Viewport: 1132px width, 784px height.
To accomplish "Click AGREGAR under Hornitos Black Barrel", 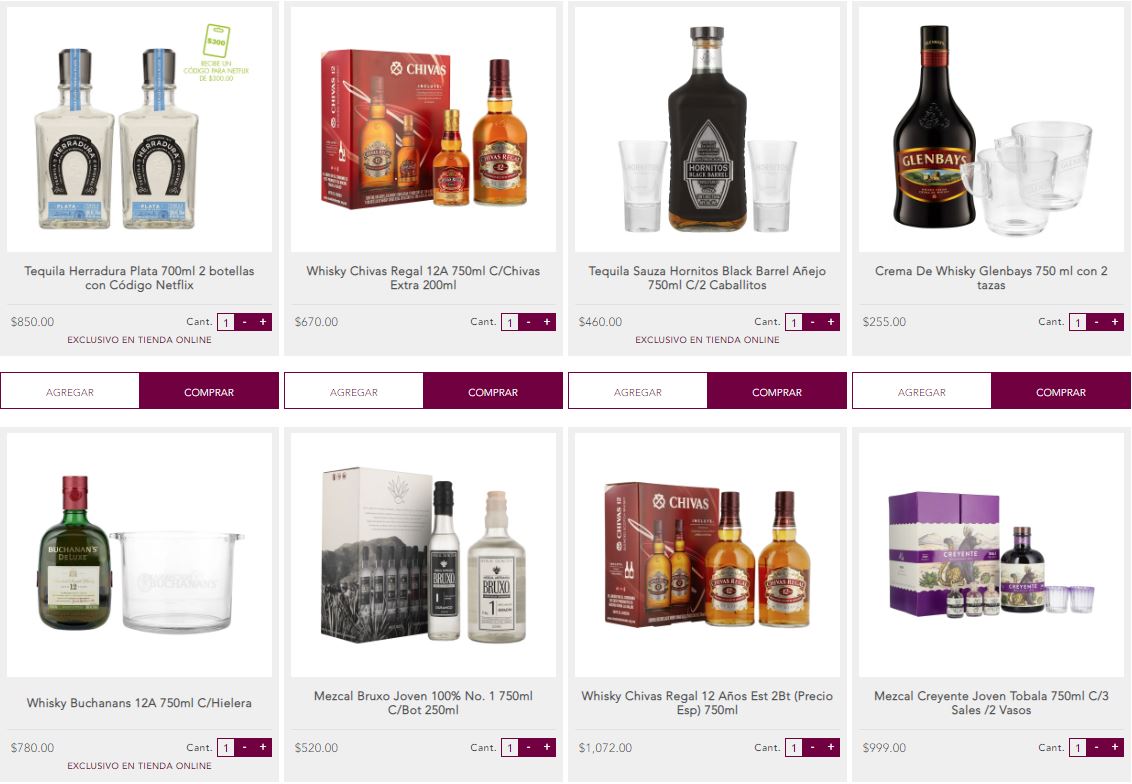I will tap(637, 392).
